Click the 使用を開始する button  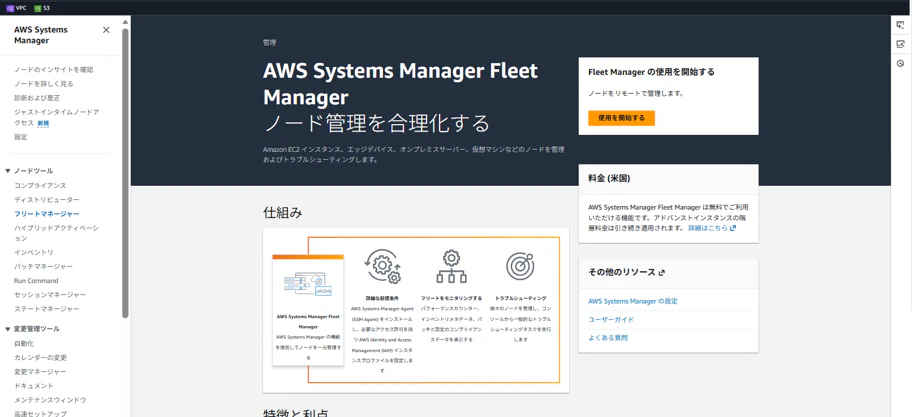point(621,118)
